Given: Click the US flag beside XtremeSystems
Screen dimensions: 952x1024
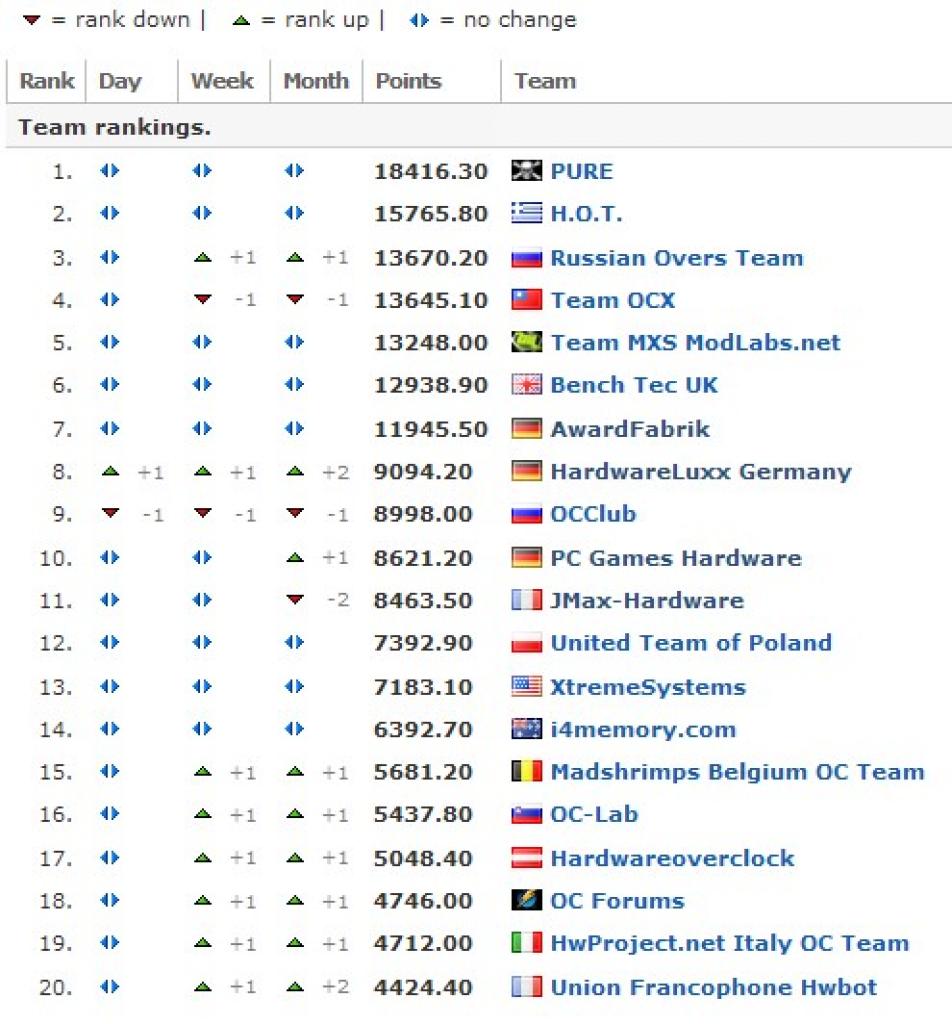Looking at the screenshot, I should 526,686.
